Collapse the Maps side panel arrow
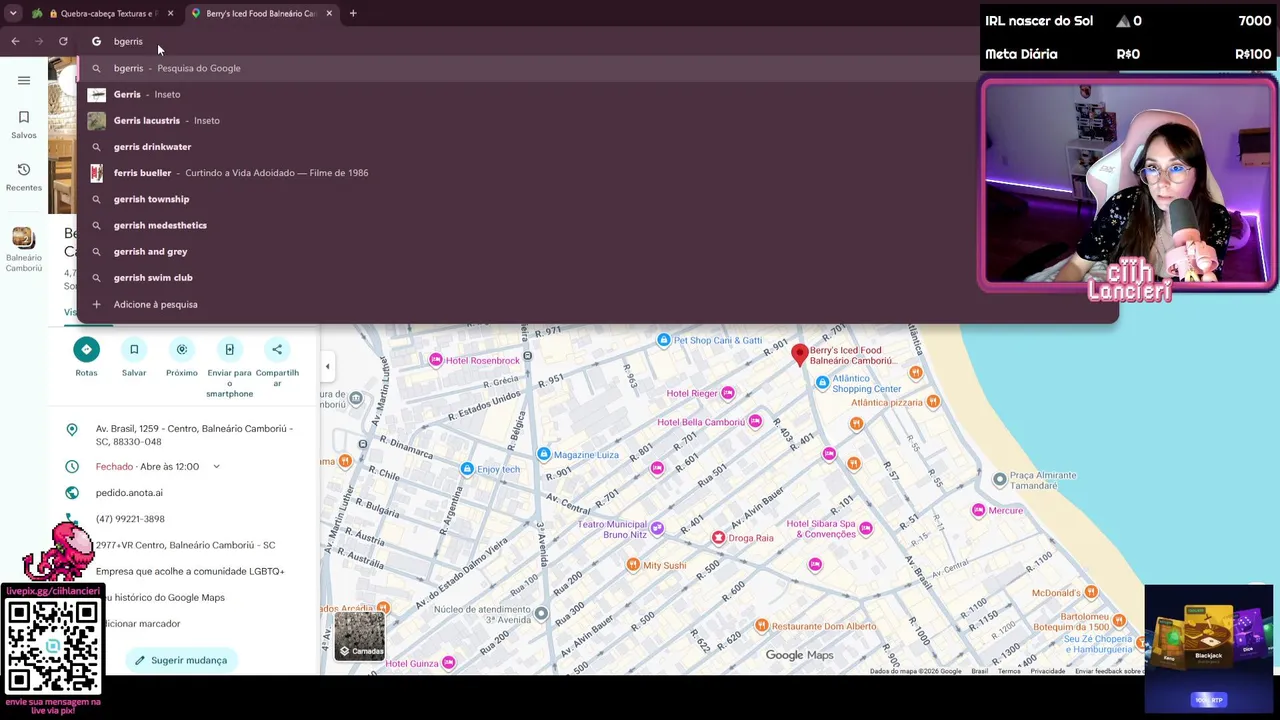This screenshot has width=1280, height=720. (x=327, y=367)
